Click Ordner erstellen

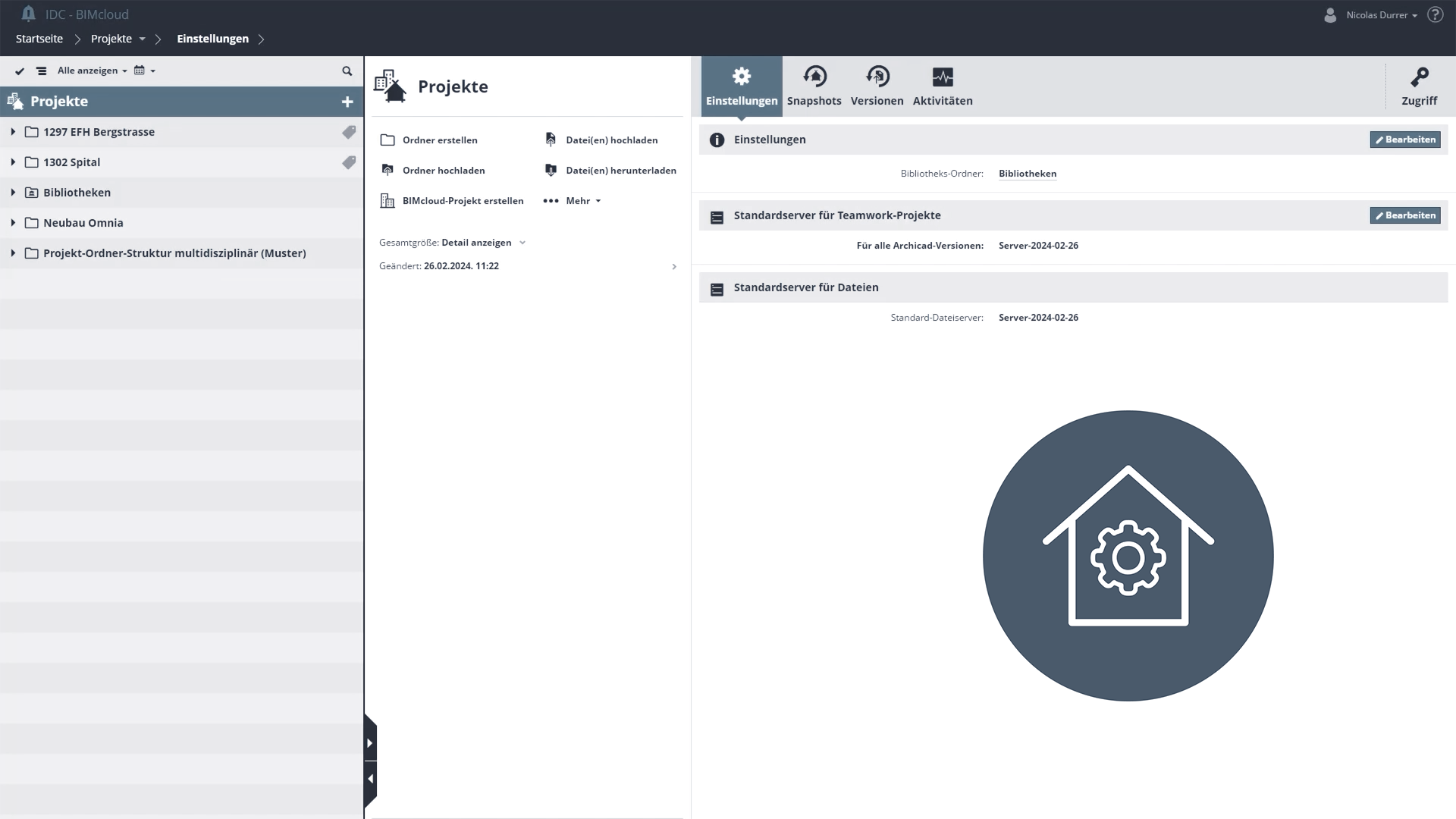point(440,140)
